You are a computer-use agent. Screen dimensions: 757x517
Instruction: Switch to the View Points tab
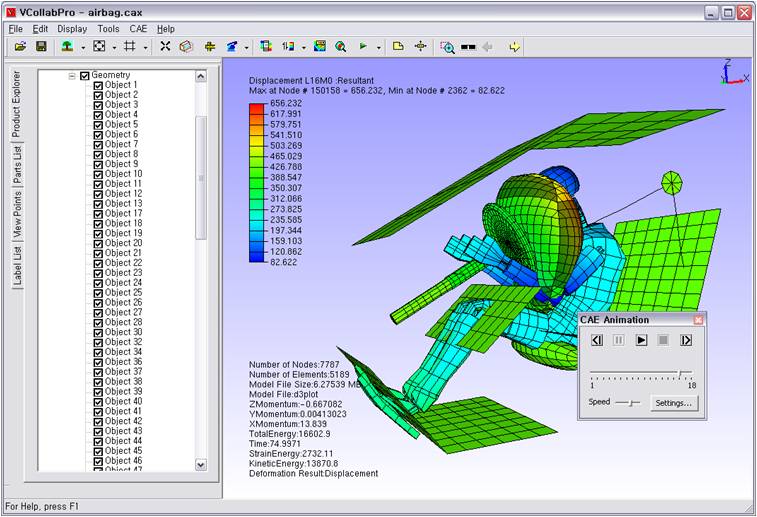[17, 214]
